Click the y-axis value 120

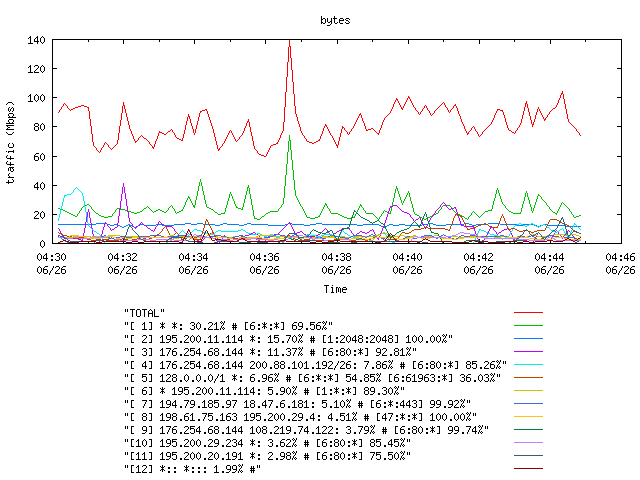click(36, 69)
